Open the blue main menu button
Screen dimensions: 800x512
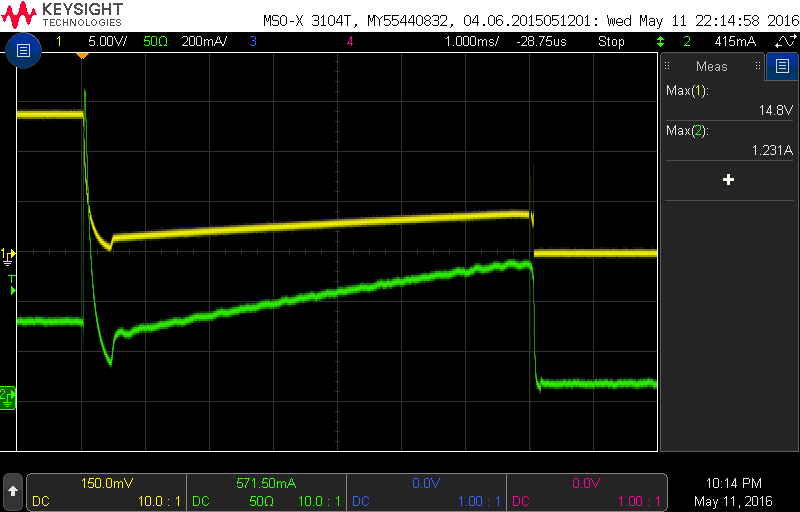[x=23, y=50]
